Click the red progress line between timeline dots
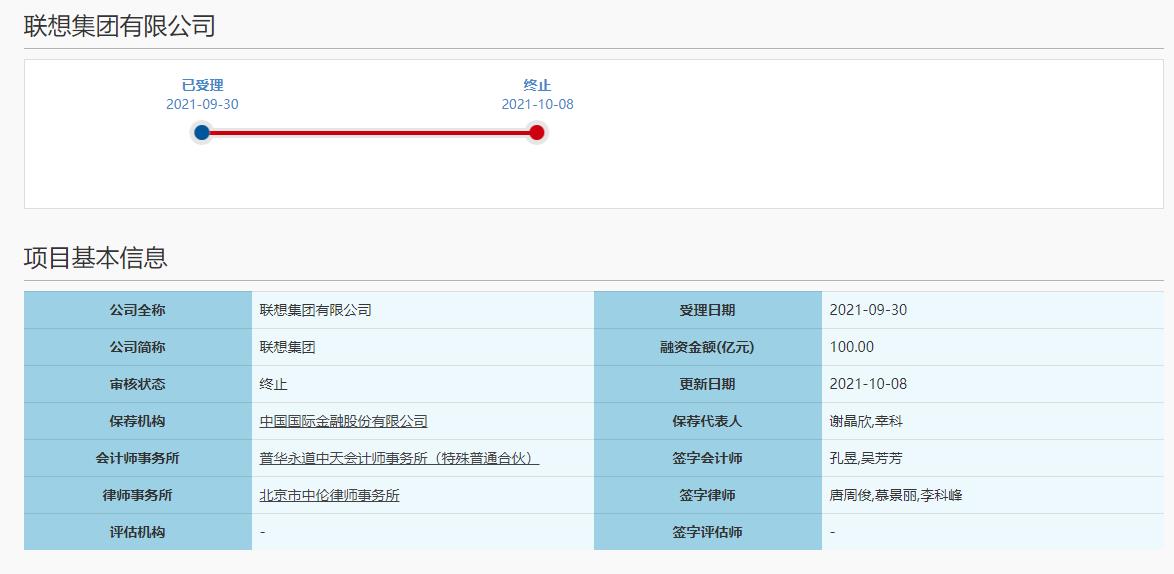The width and height of the screenshot is (1174, 574). [370, 132]
